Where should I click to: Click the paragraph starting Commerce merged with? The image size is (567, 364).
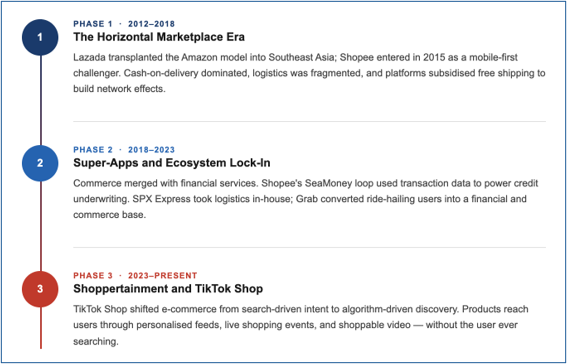(306, 199)
